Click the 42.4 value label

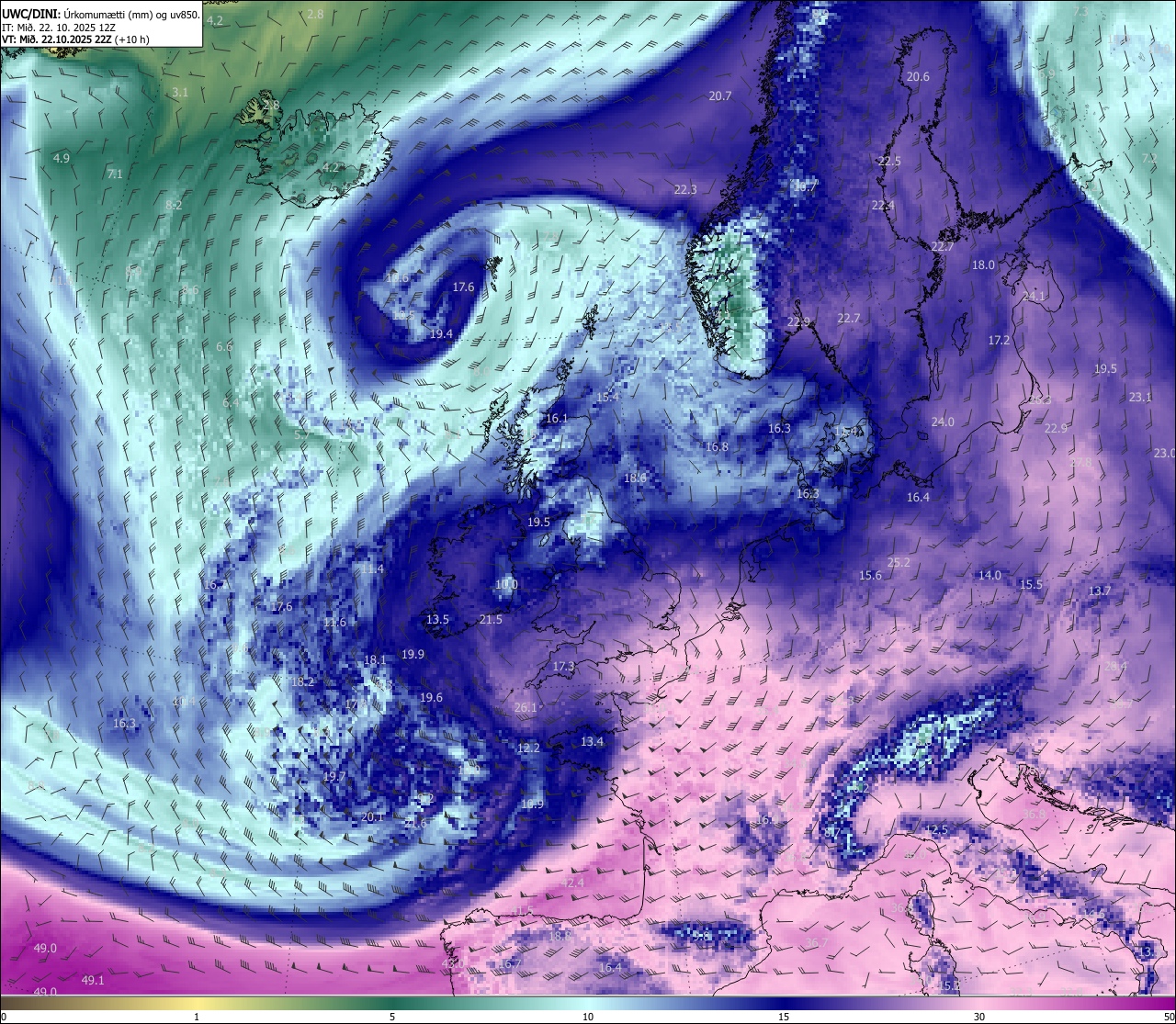coord(572,883)
